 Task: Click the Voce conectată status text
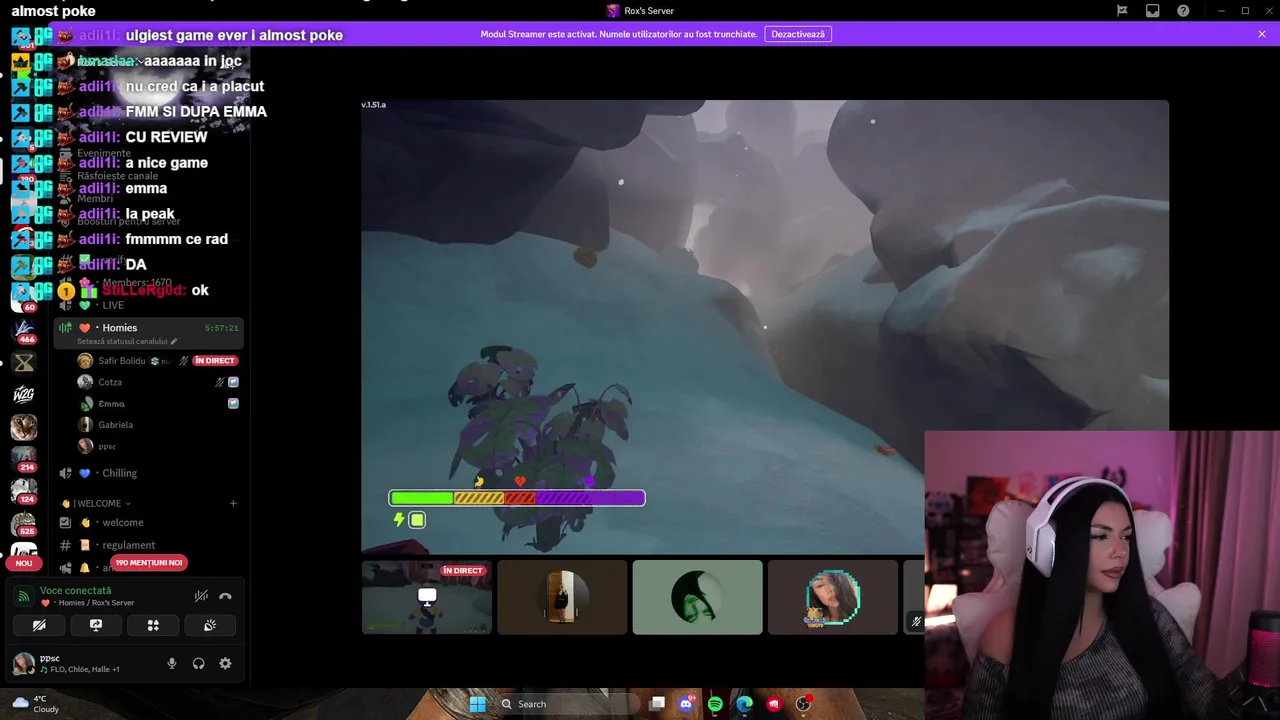tap(75, 591)
